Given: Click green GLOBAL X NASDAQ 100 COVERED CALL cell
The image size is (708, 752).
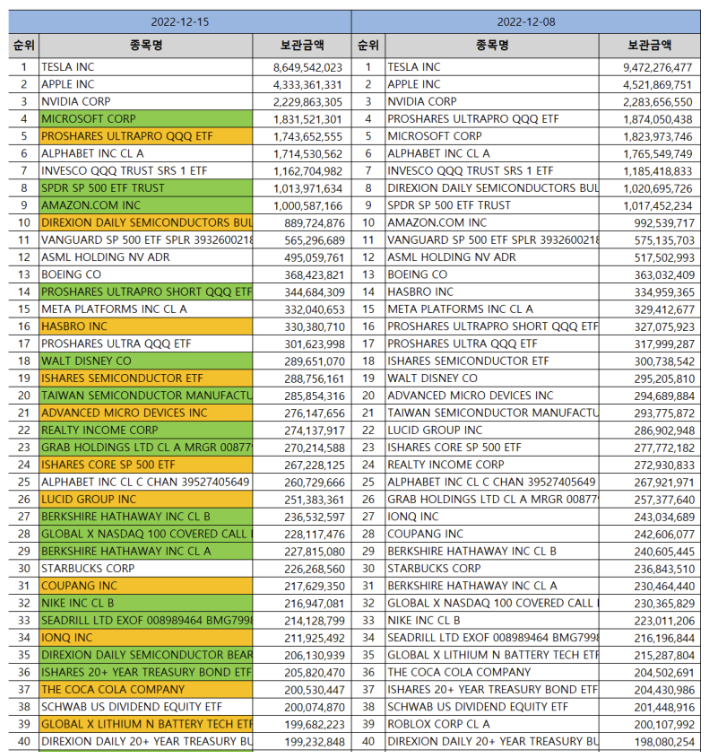Looking at the screenshot, I should [x=146, y=534].
